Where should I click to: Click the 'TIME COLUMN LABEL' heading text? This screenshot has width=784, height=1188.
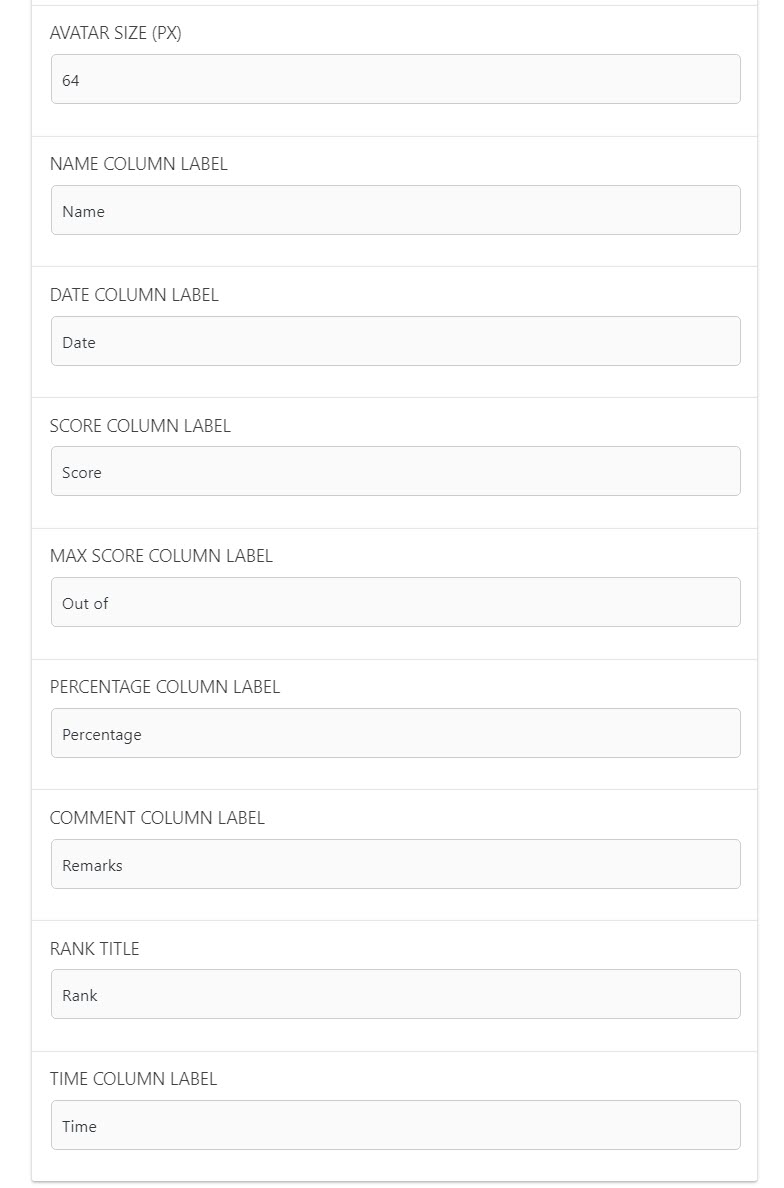(133, 1079)
